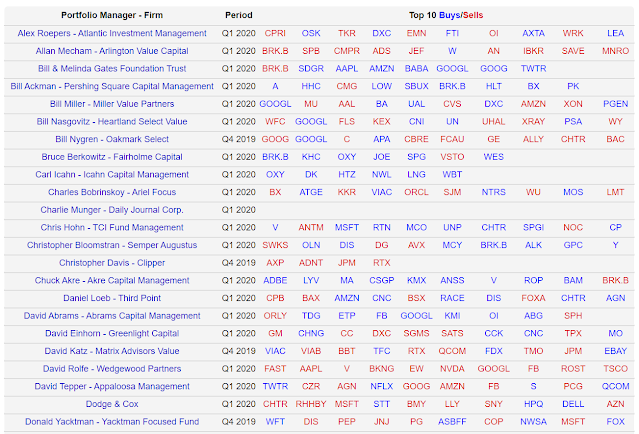Select Q4 2019 in Christopher Davis row
The height and width of the screenshot is (434, 639).
[x=238, y=263]
